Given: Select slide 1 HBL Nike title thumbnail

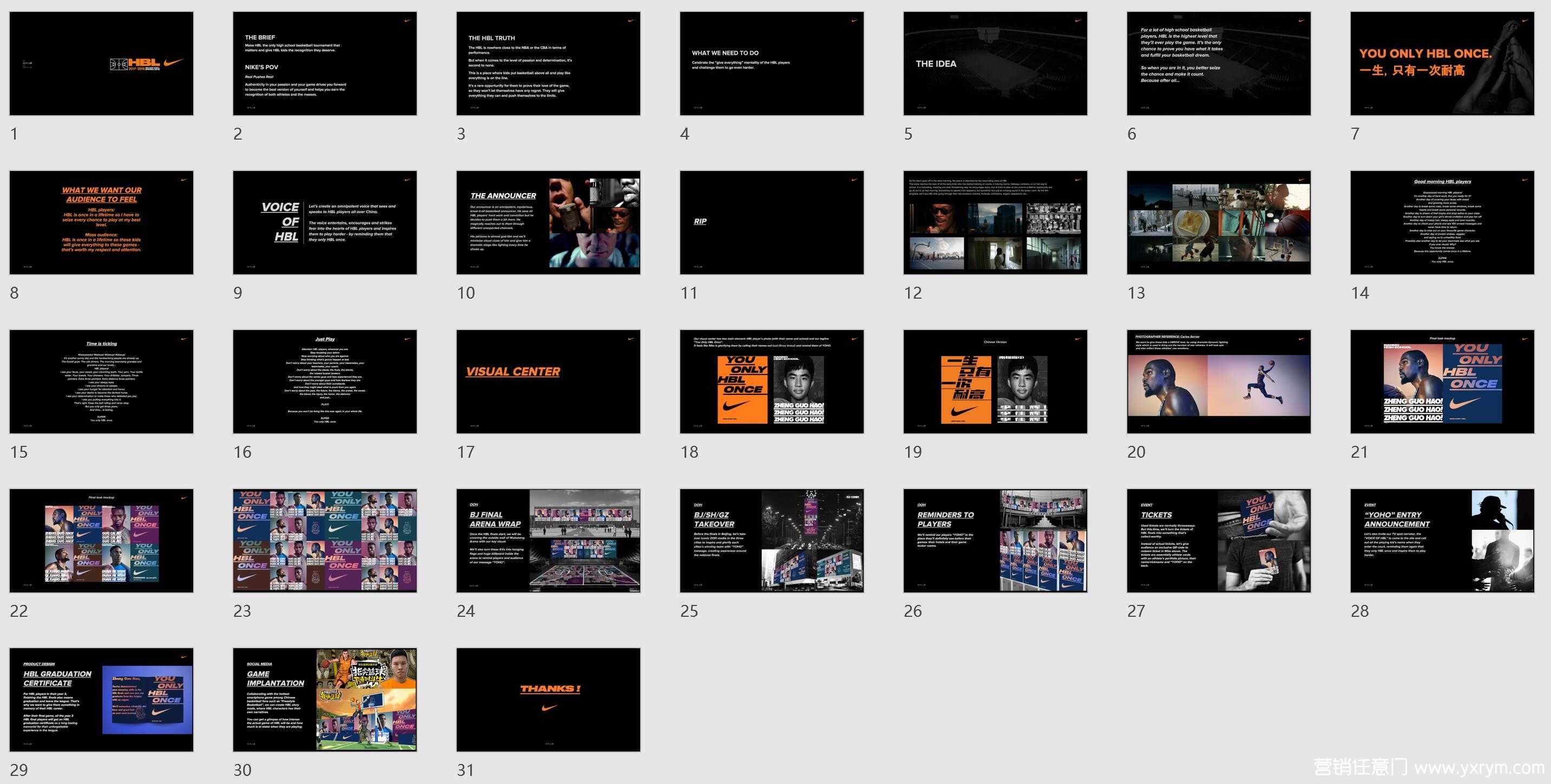Looking at the screenshot, I should click(x=101, y=63).
